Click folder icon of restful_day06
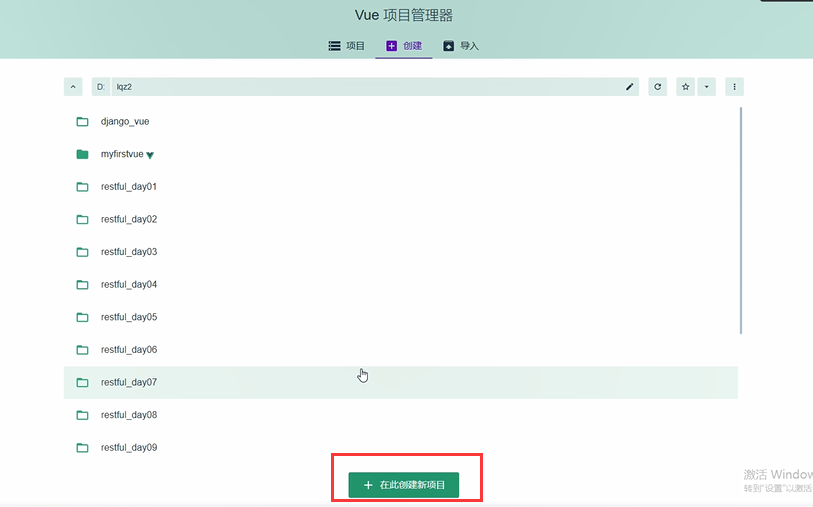The width and height of the screenshot is (813, 507). [82, 350]
